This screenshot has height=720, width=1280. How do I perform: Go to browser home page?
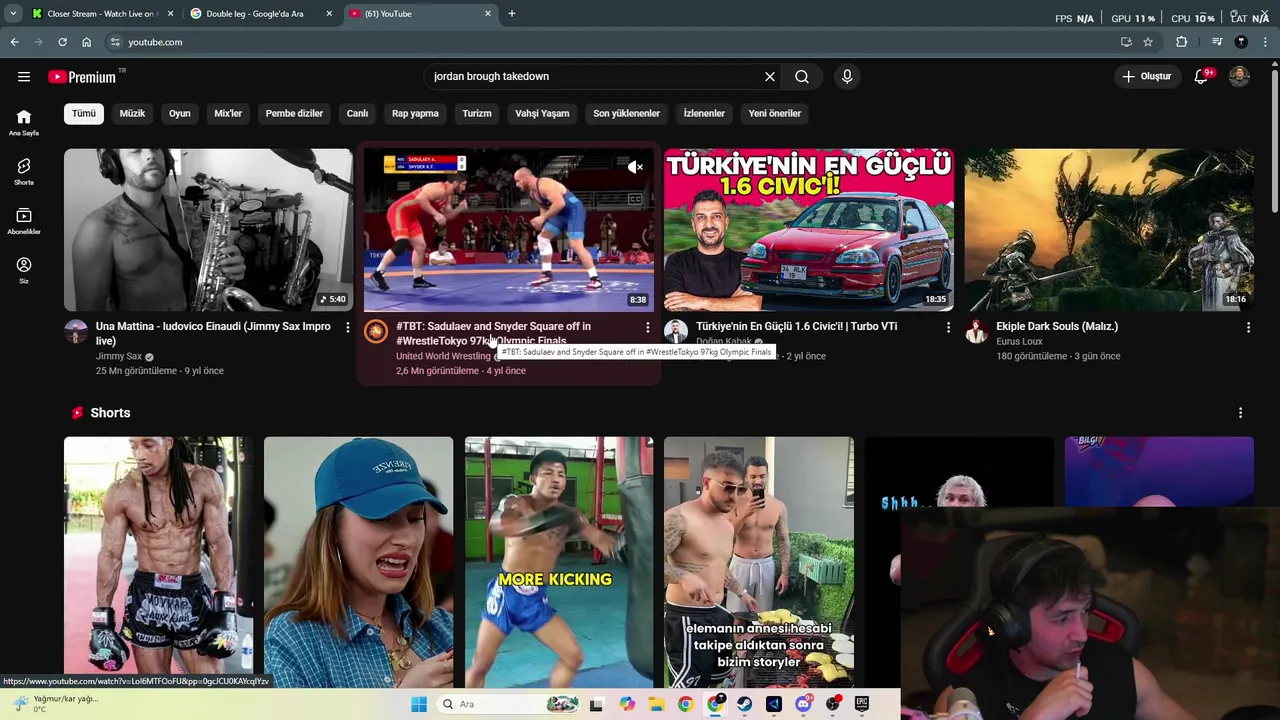pos(86,42)
